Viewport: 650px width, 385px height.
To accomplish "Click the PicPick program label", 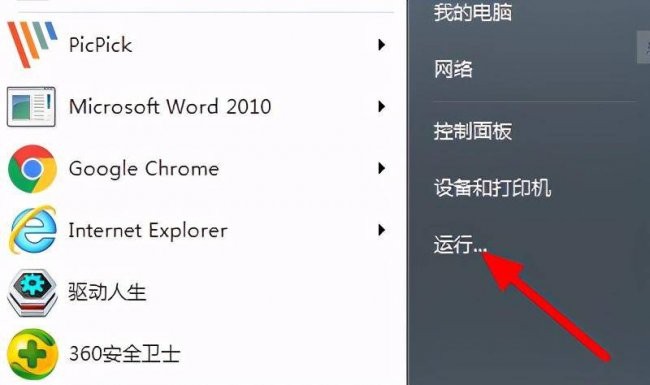I will tap(100, 44).
